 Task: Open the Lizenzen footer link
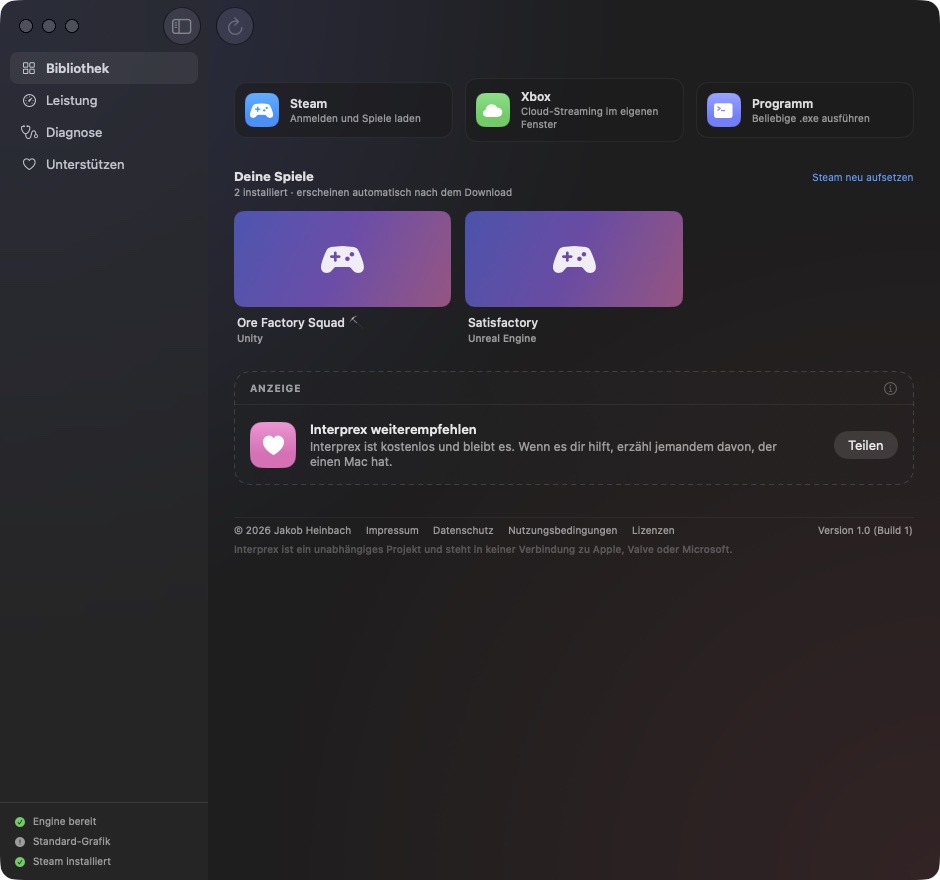[x=653, y=531]
